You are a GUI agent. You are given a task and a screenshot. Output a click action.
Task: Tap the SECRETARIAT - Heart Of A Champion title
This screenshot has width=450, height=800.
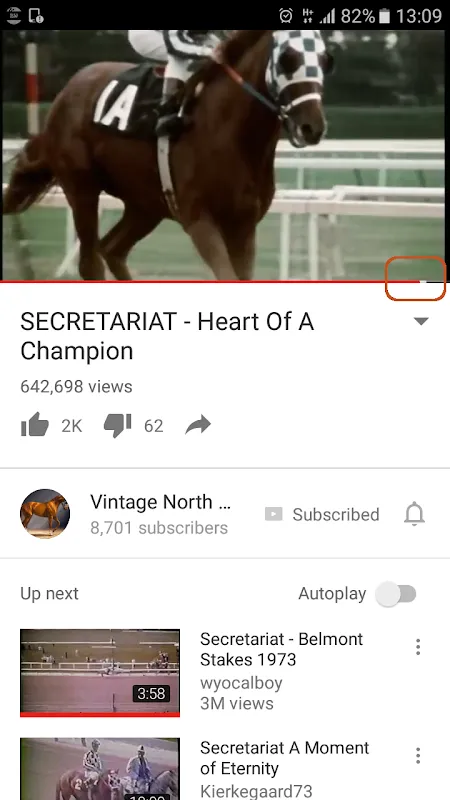coord(167,336)
